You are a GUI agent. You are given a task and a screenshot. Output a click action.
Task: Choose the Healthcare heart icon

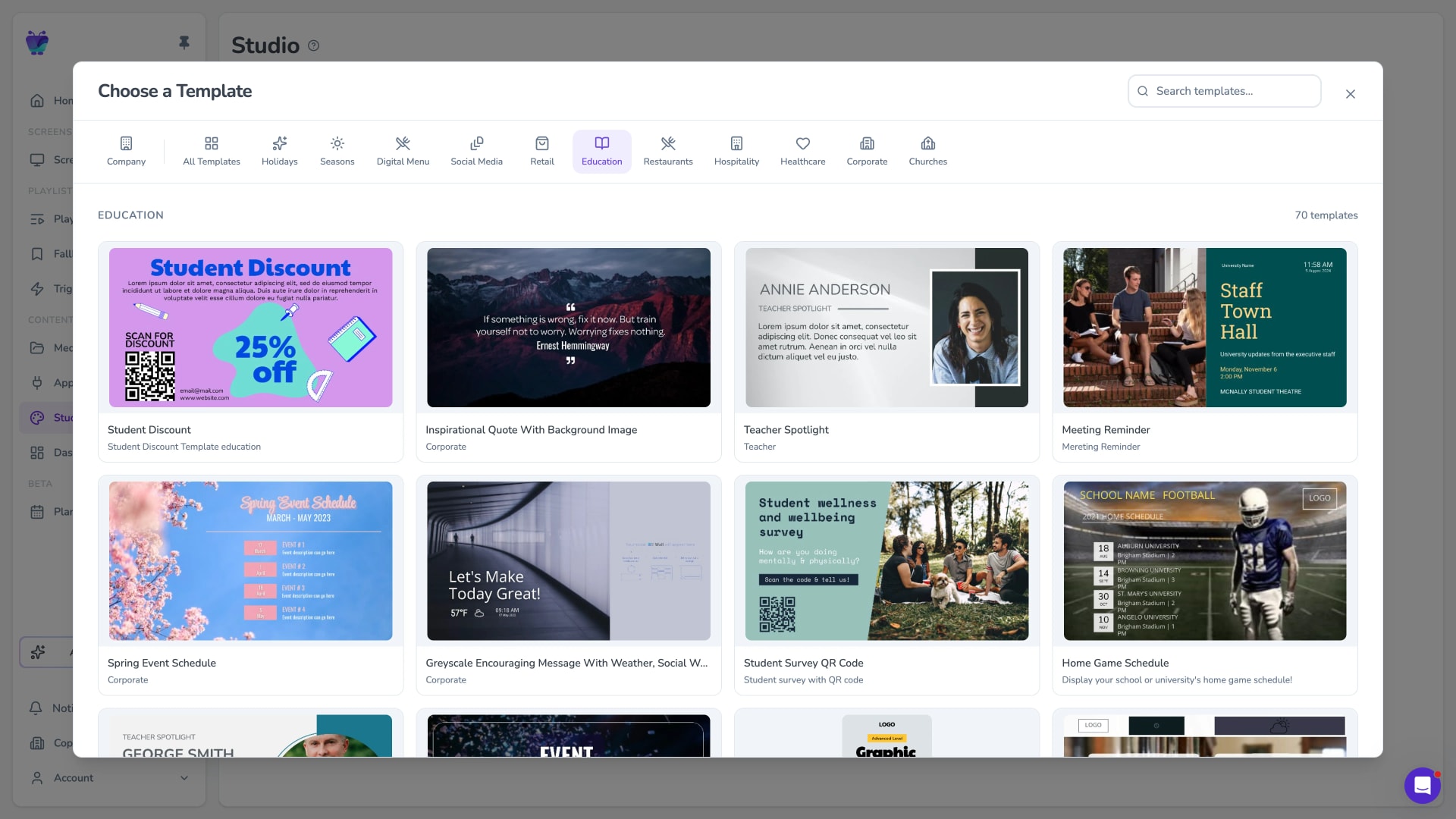point(803,143)
